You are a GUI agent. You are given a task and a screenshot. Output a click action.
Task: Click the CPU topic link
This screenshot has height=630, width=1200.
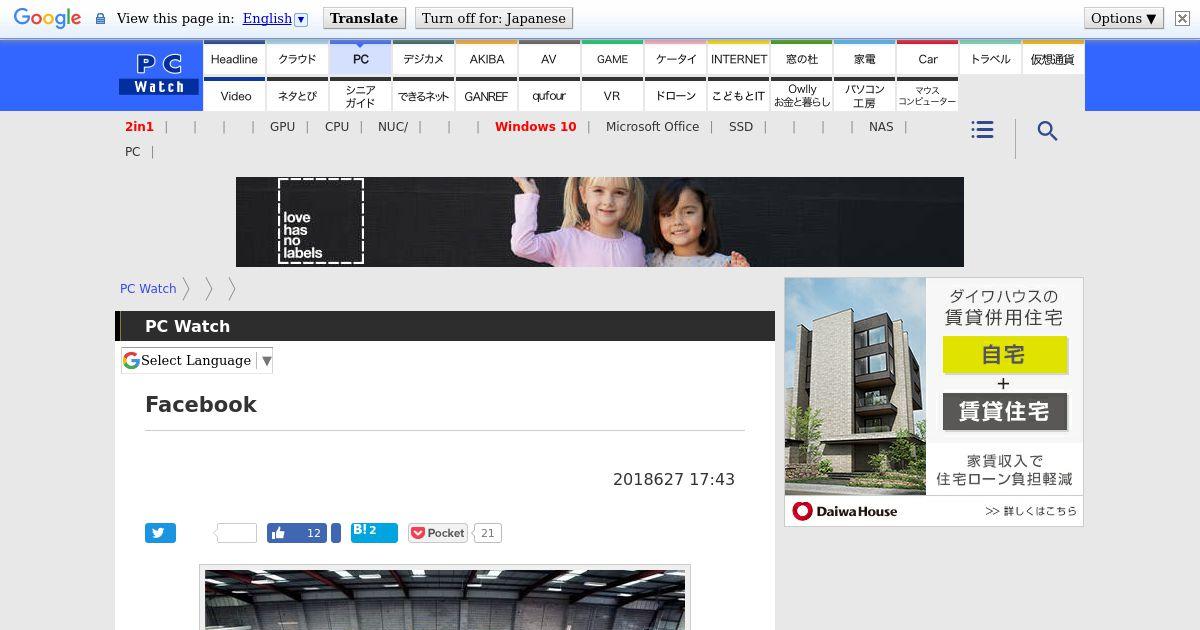point(337,126)
